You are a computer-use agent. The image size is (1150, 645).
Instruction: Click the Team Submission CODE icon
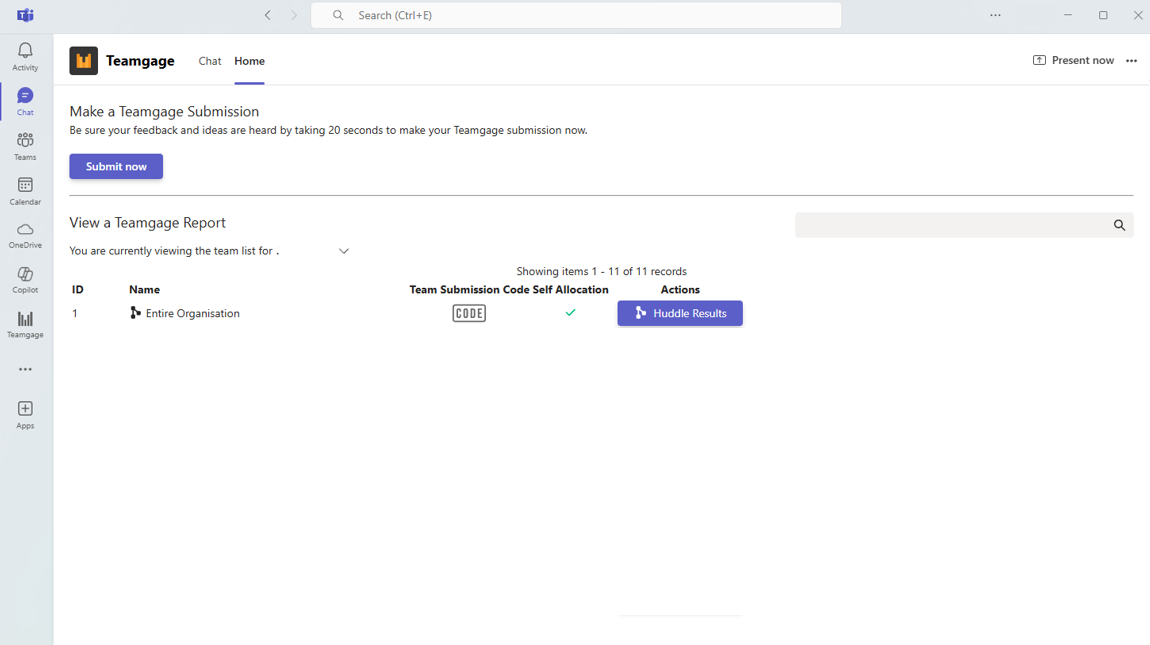click(469, 314)
